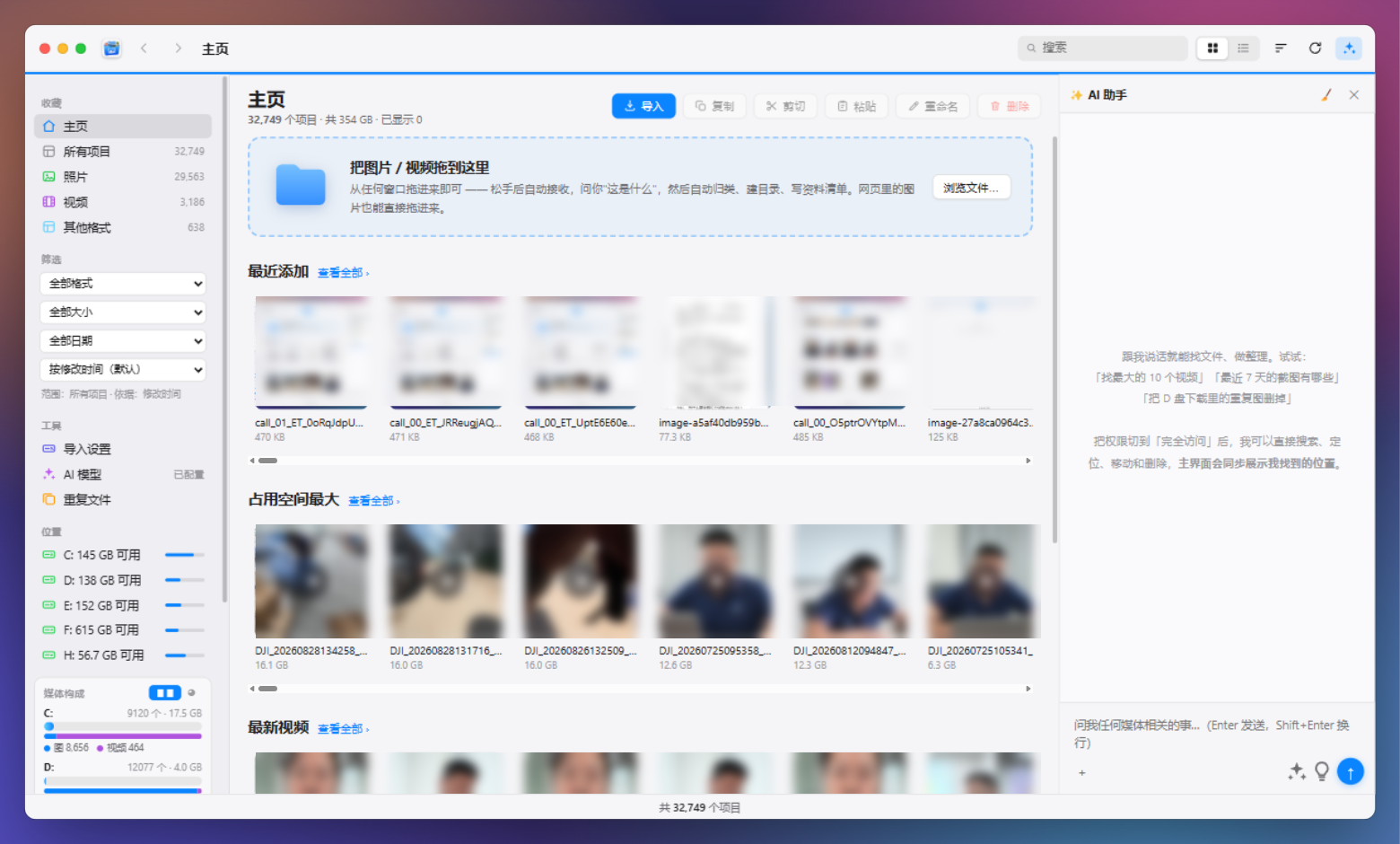The image size is (1400, 844).
Task: Click the 导入 button
Action: click(x=643, y=106)
